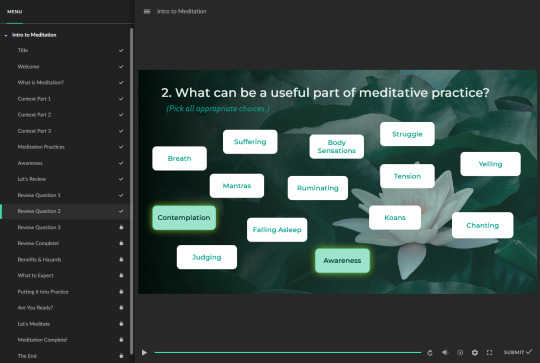
Task: Select the Body Sensations choice
Action: [336, 146]
